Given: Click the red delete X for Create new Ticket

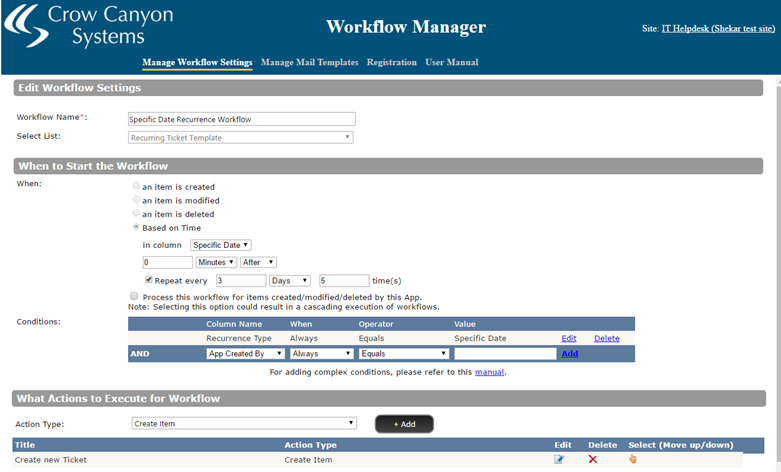Looking at the screenshot, I should click(x=593, y=459).
